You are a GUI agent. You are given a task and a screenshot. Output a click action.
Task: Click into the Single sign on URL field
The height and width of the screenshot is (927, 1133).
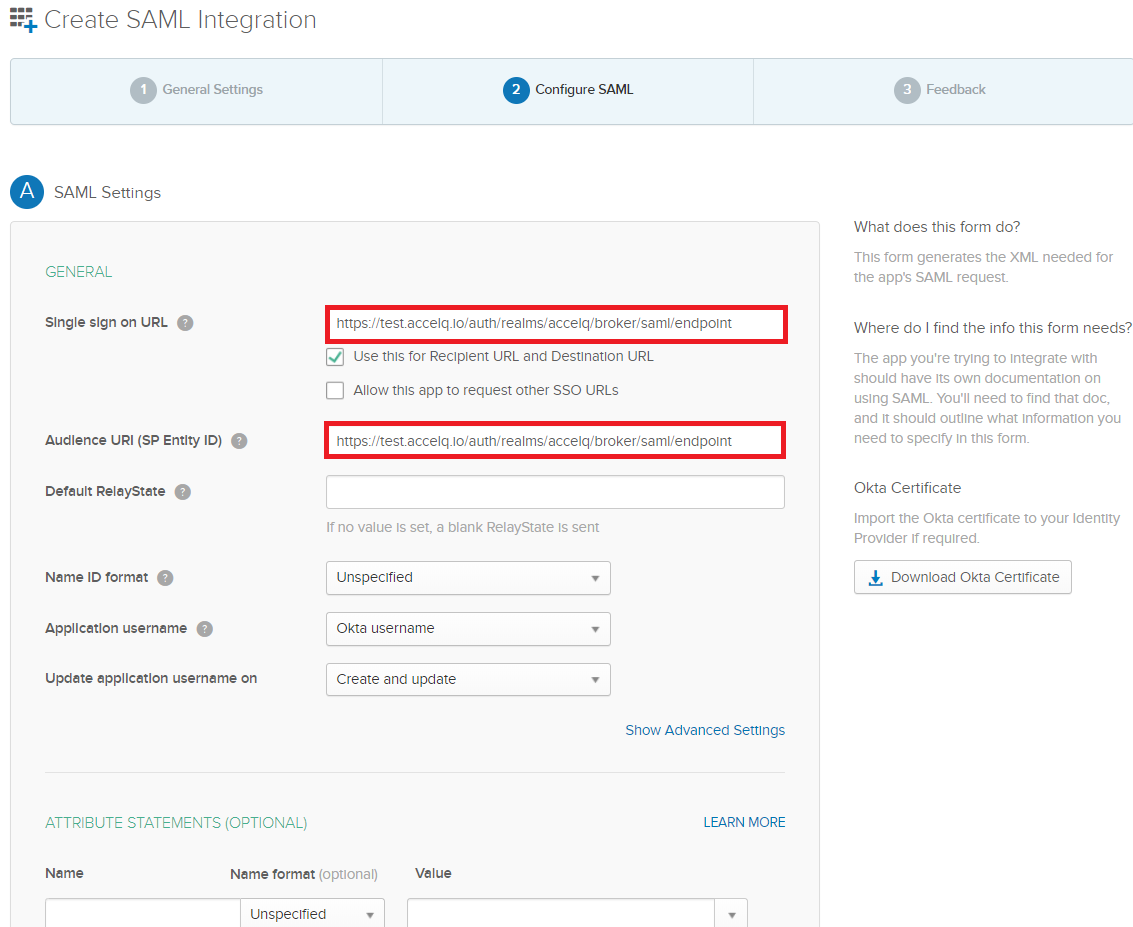point(556,324)
